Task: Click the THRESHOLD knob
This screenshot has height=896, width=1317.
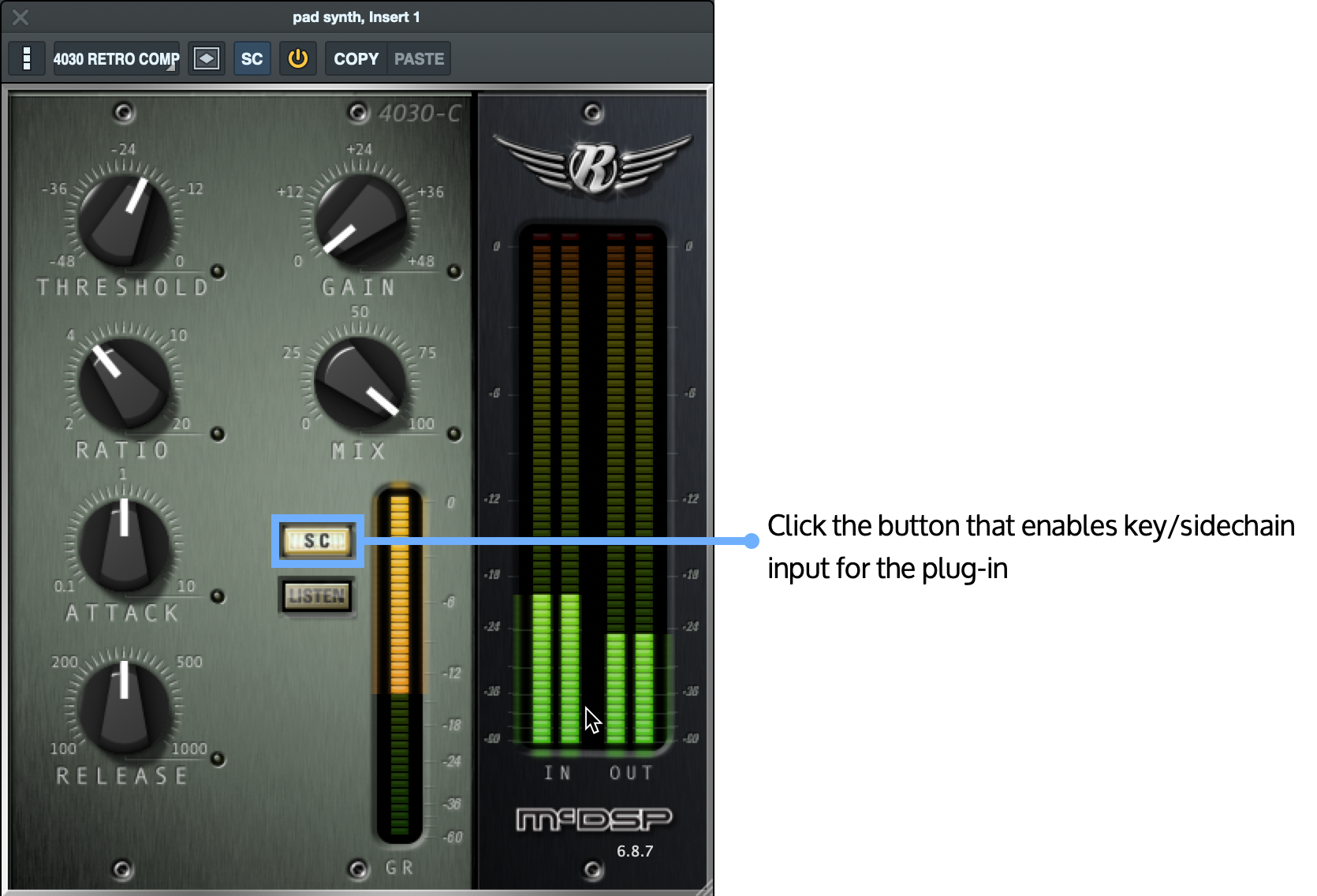Action: (x=125, y=221)
